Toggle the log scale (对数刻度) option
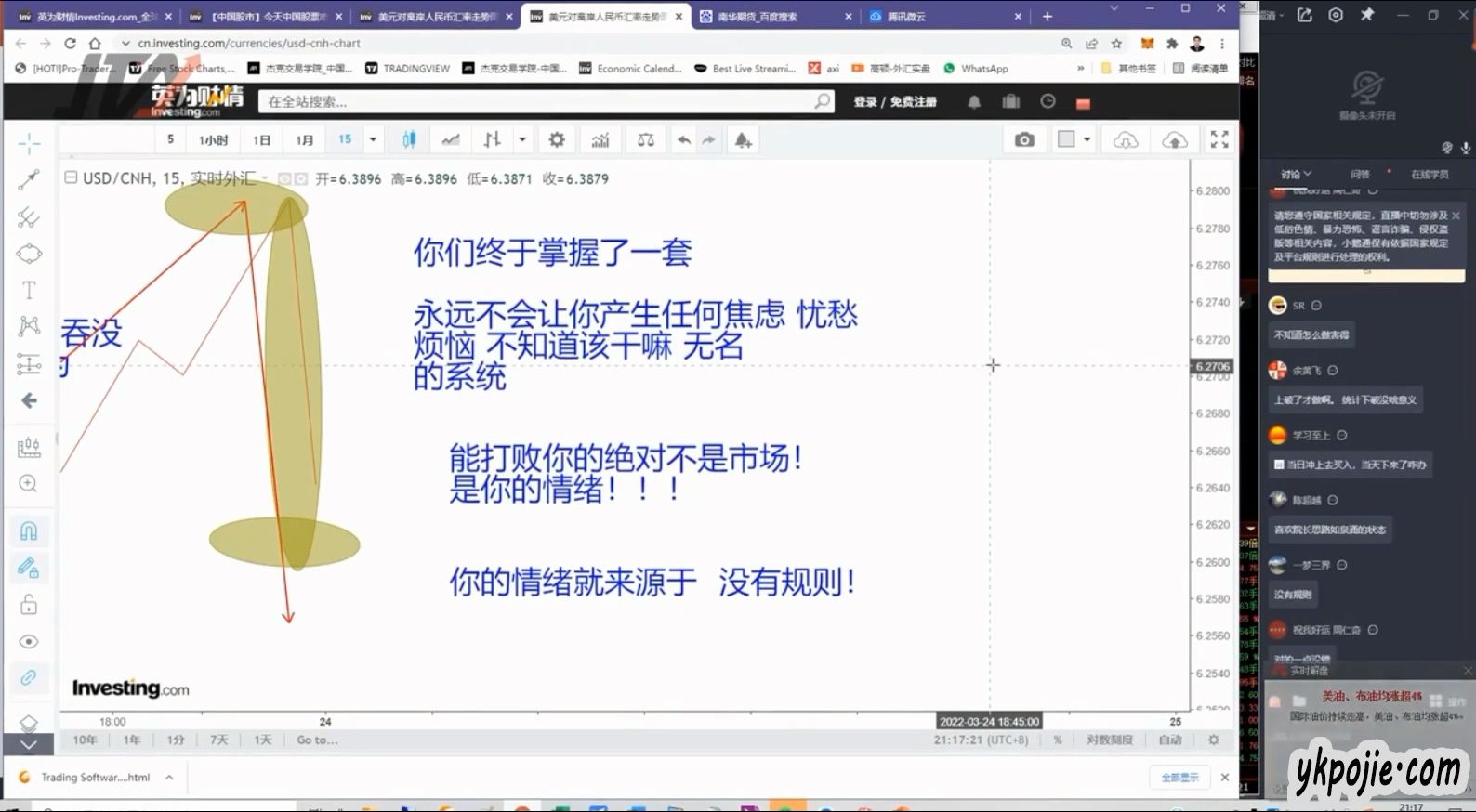The image size is (1476, 812). point(1109,740)
